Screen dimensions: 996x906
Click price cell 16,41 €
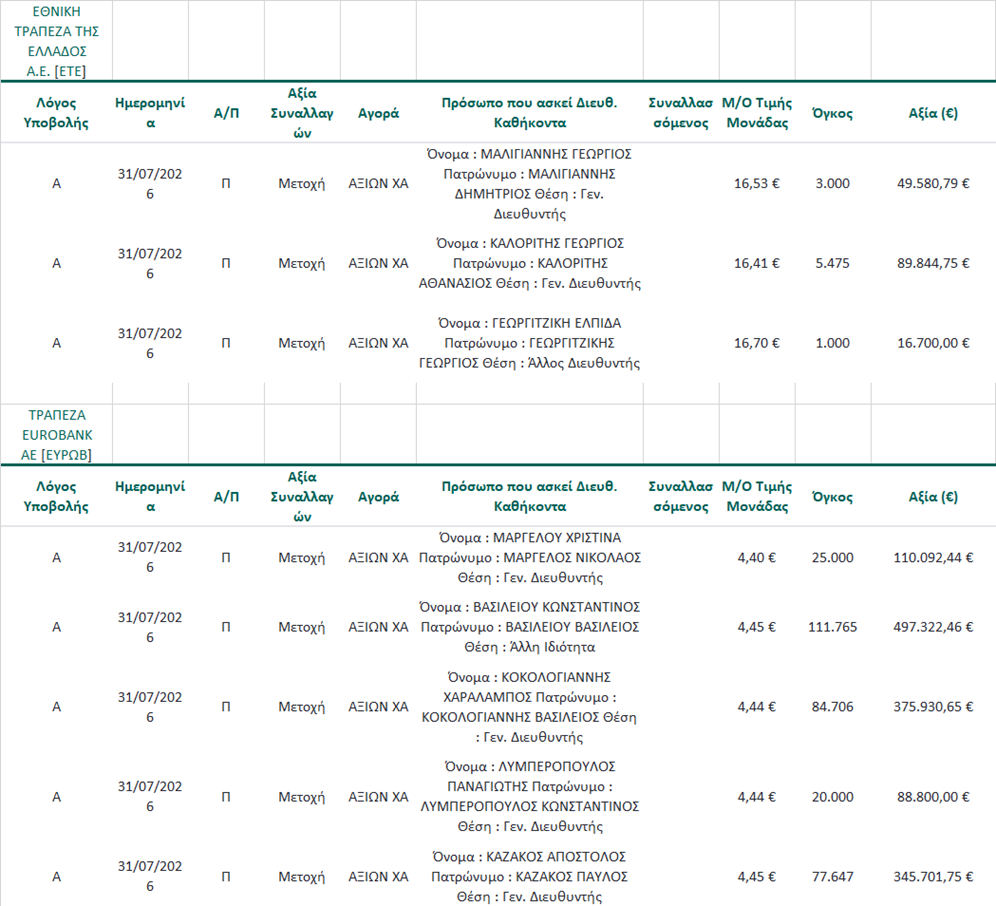click(x=757, y=263)
